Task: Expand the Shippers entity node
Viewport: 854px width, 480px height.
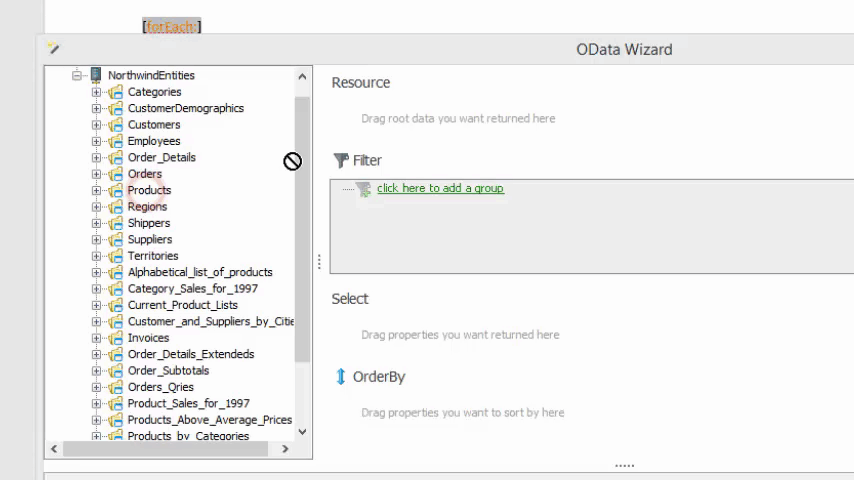Action: [96, 223]
